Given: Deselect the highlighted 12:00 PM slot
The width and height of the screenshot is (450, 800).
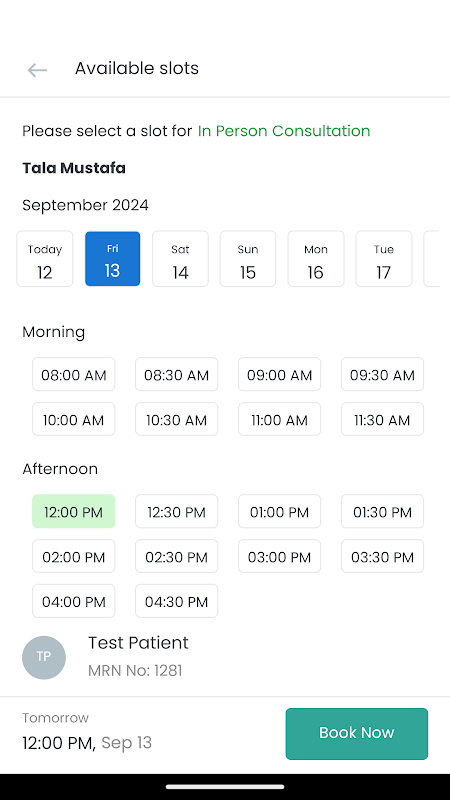Looking at the screenshot, I should point(73,511).
